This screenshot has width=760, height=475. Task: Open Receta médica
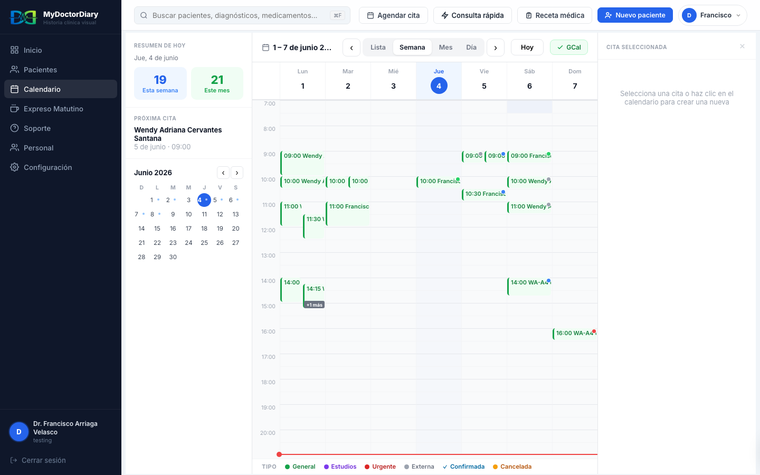click(x=554, y=16)
